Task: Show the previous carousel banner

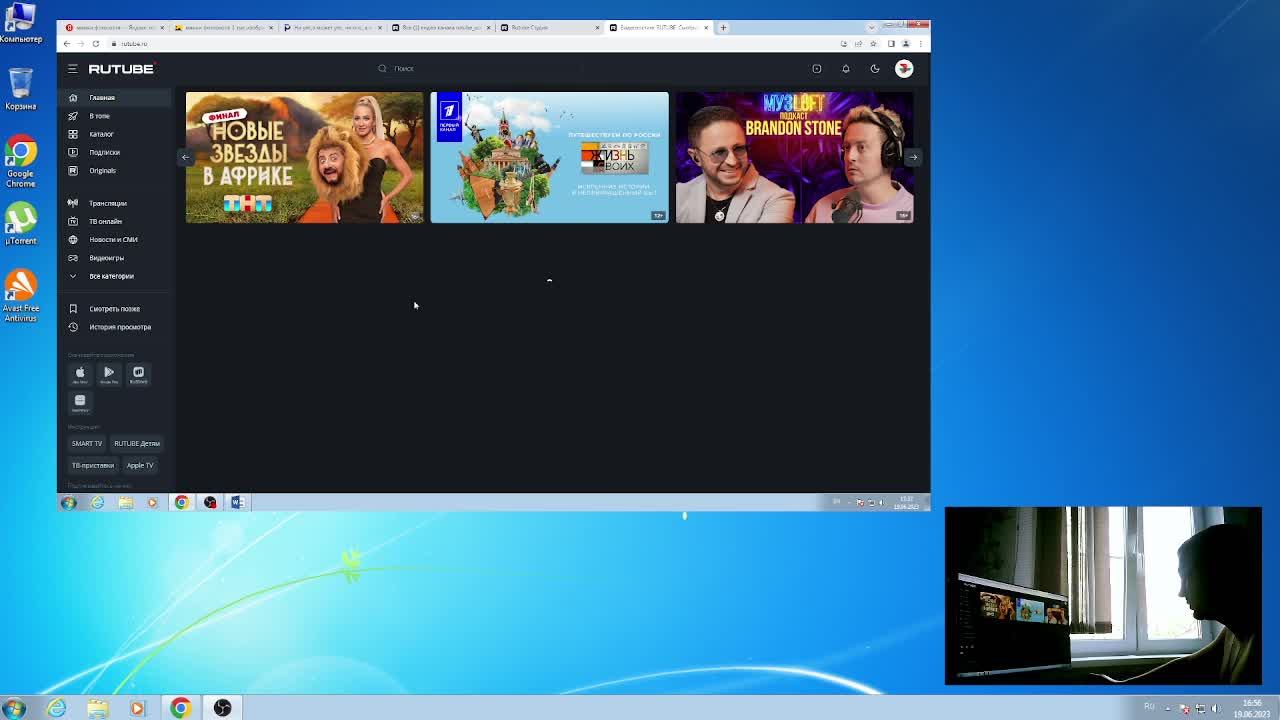Action: (x=185, y=157)
